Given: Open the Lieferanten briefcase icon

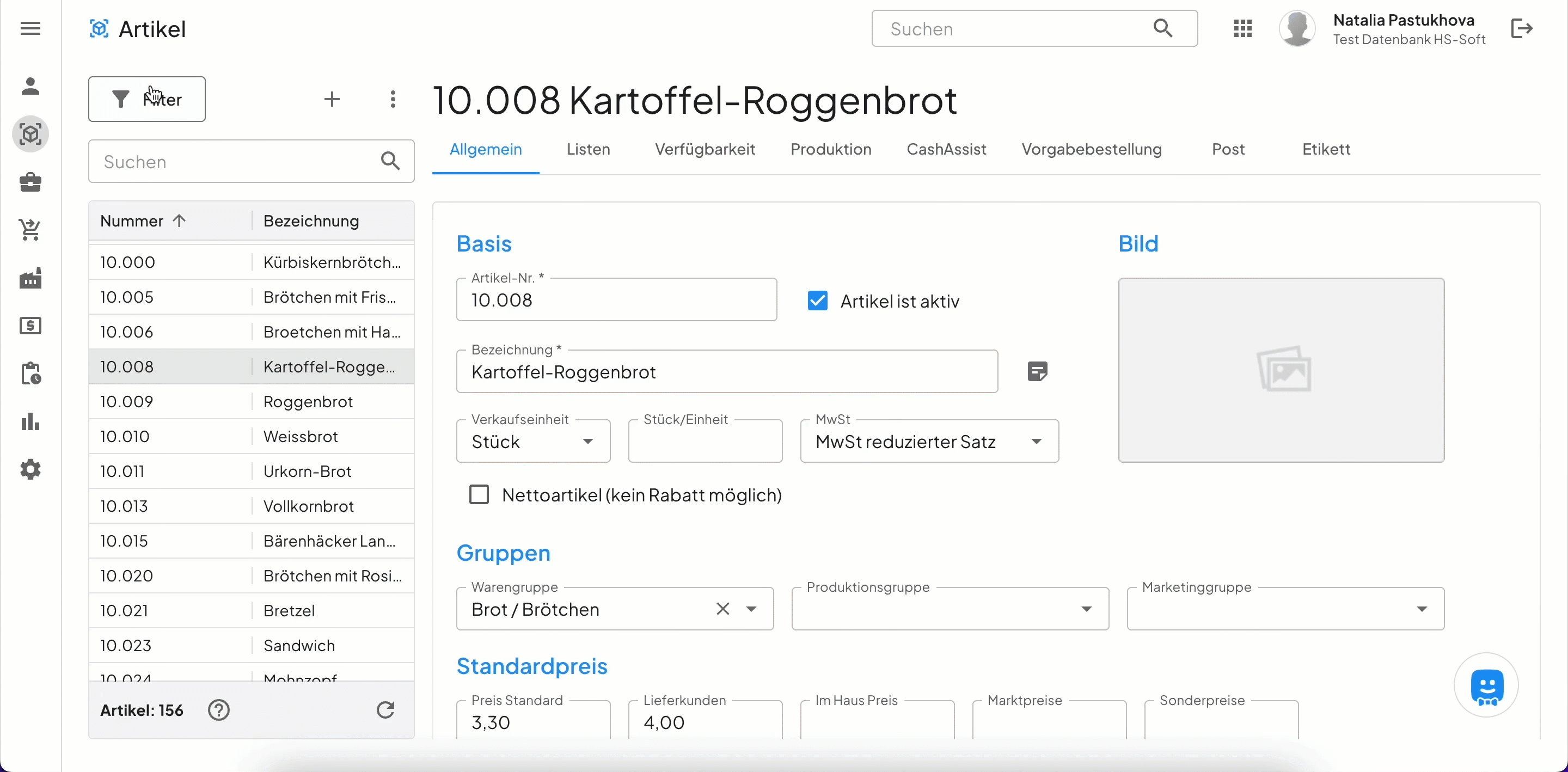Looking at the screenshot, I should pos(30,182).
